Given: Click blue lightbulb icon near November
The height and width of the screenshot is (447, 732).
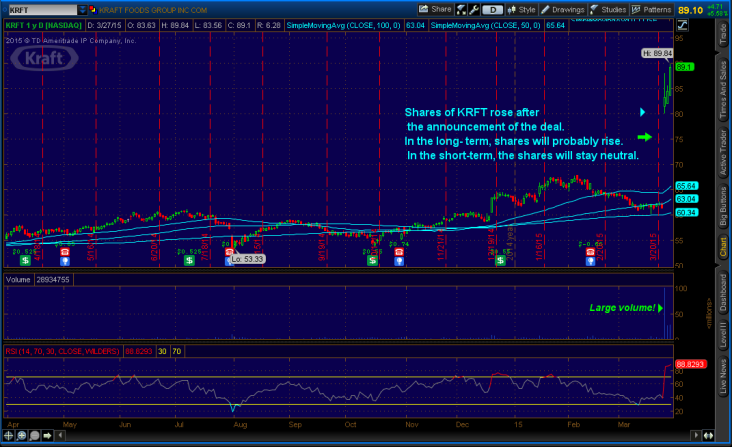Looking at the screenshot, I should [399, 261].
